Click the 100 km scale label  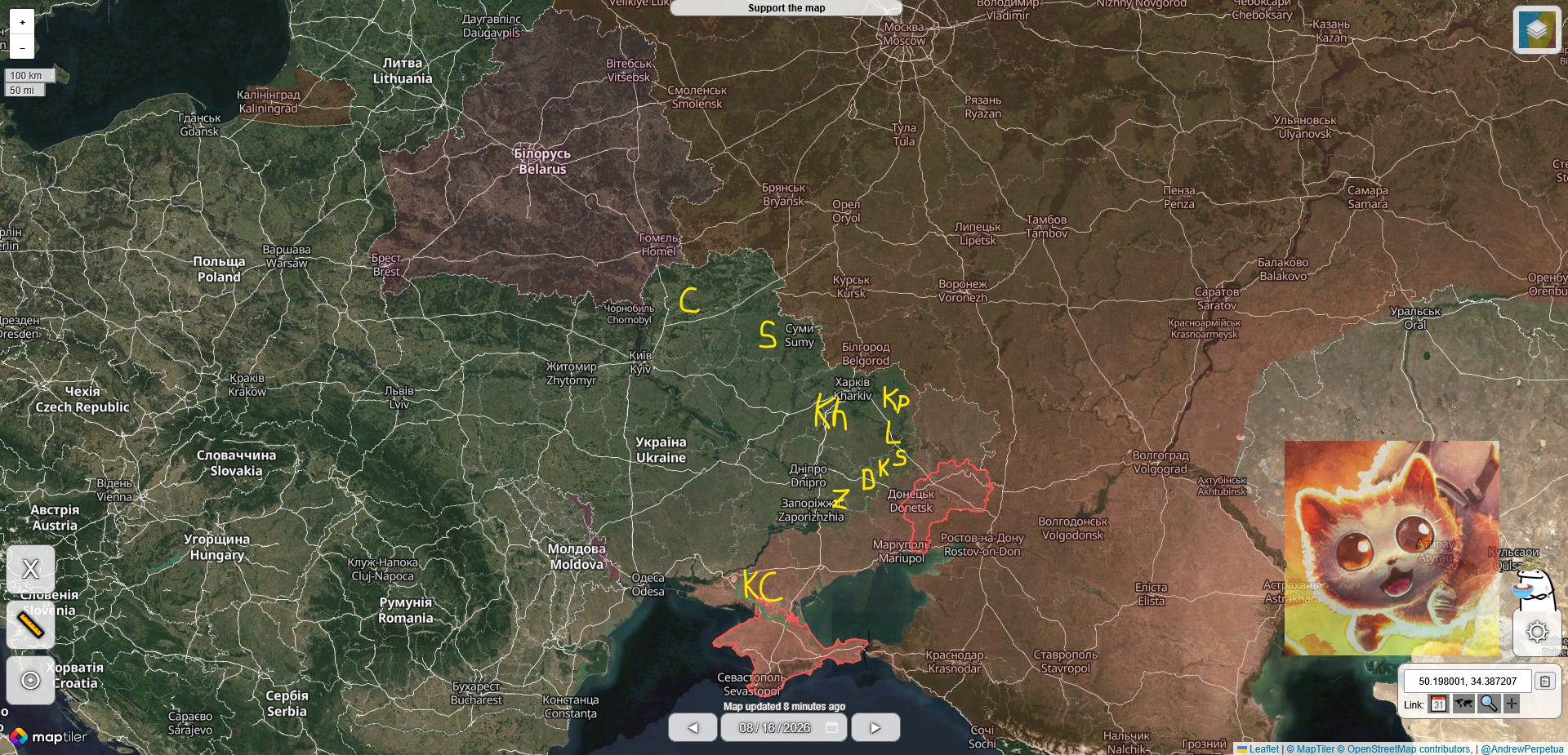click(30, 75)
